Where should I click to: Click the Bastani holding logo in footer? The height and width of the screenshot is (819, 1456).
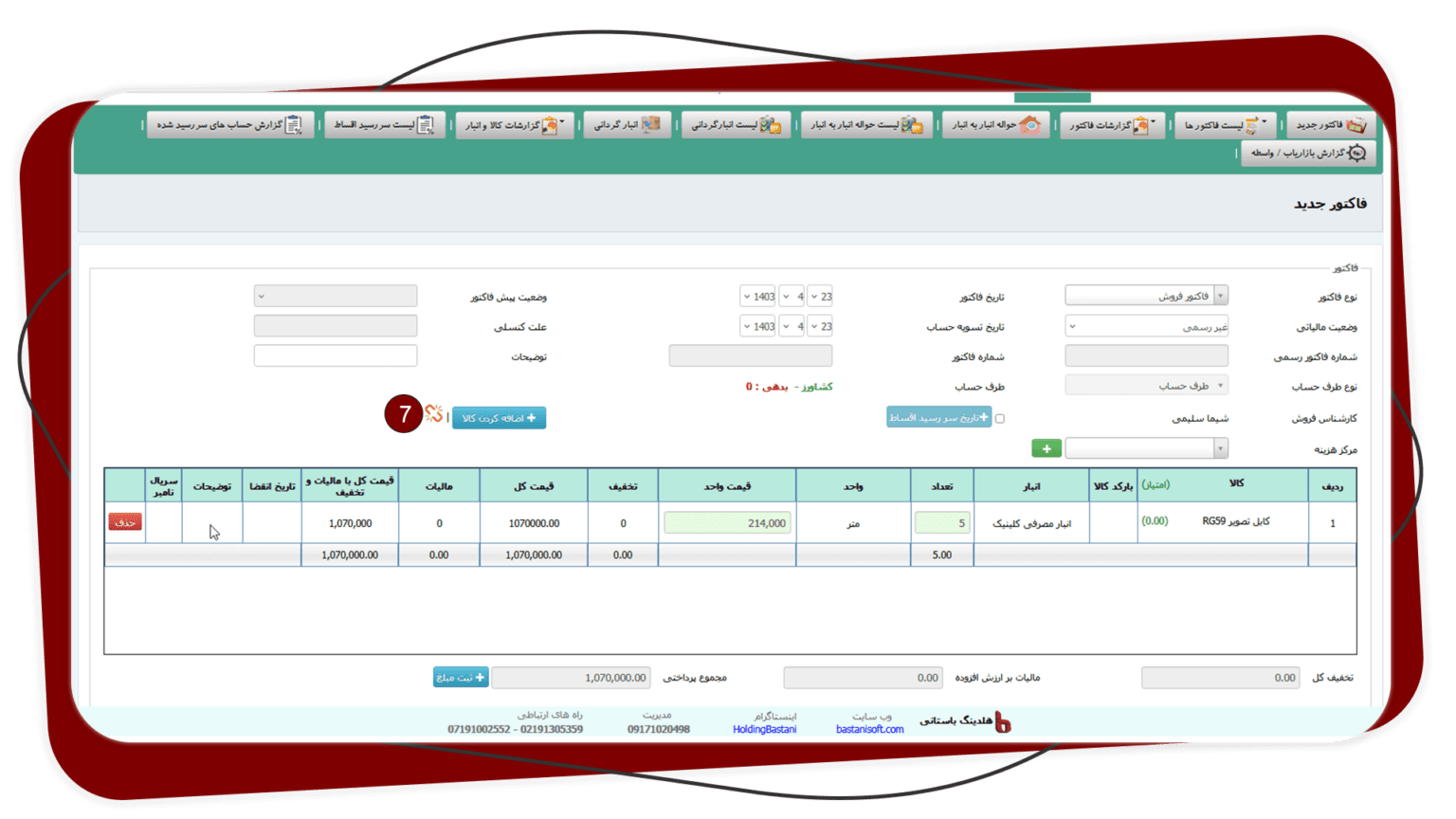pyautogui.click(x=1002, y=722)
